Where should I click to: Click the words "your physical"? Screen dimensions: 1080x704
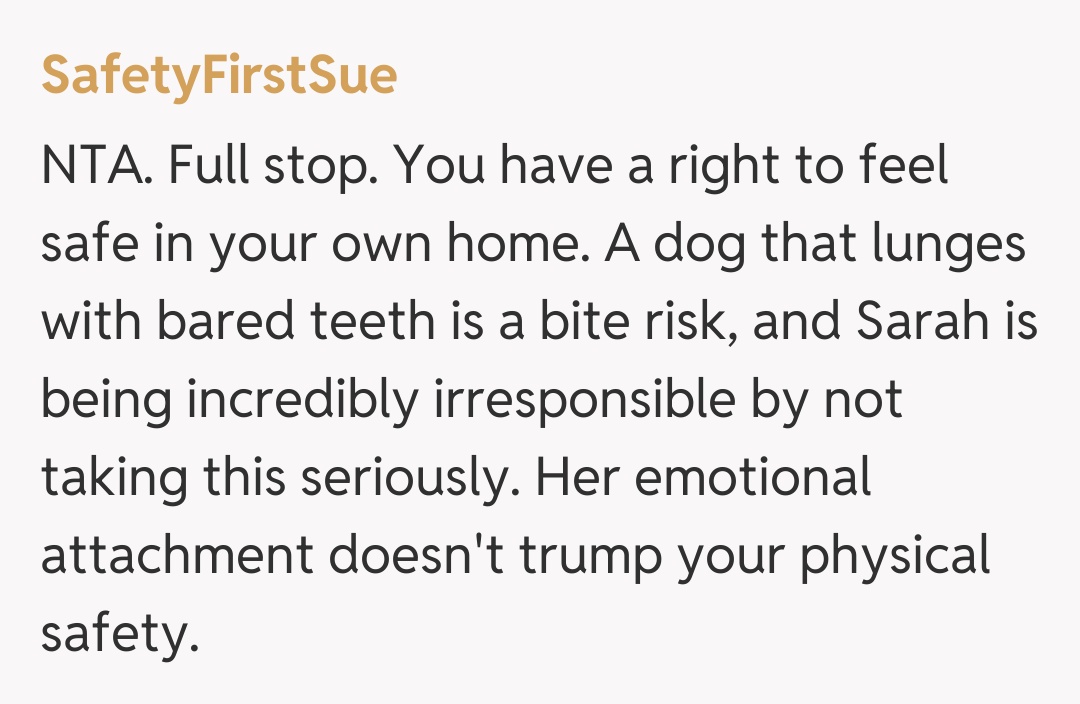[x=834, y=553]
